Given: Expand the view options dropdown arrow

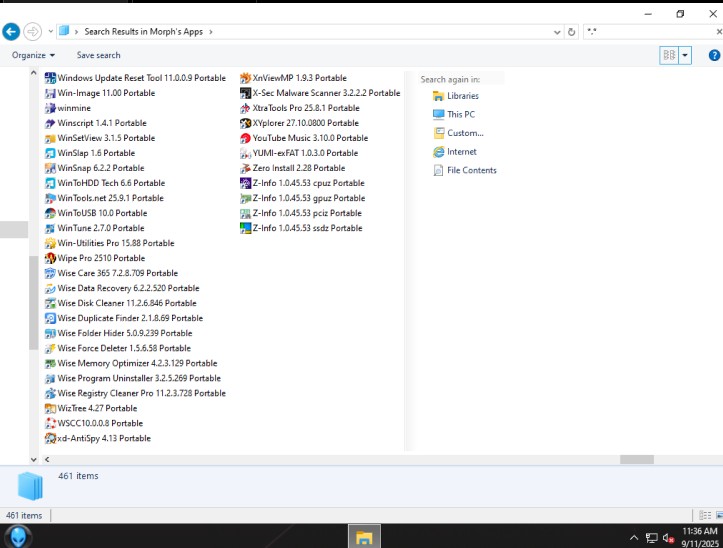Looking at the screenshot, I should [x=685, y=55].
